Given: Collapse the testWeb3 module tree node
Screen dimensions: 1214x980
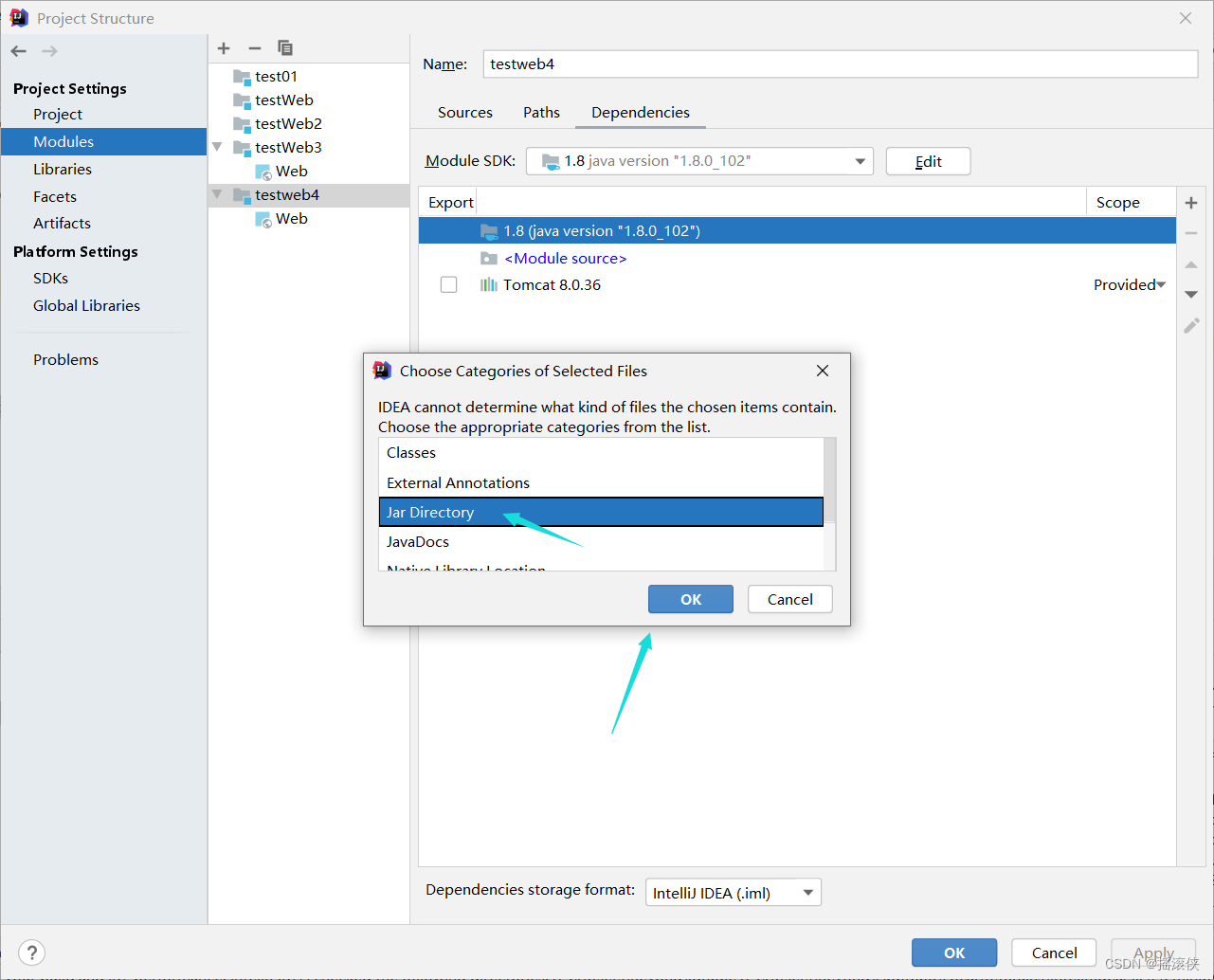Looking at the screenshot, I should (x=218, y=147).
